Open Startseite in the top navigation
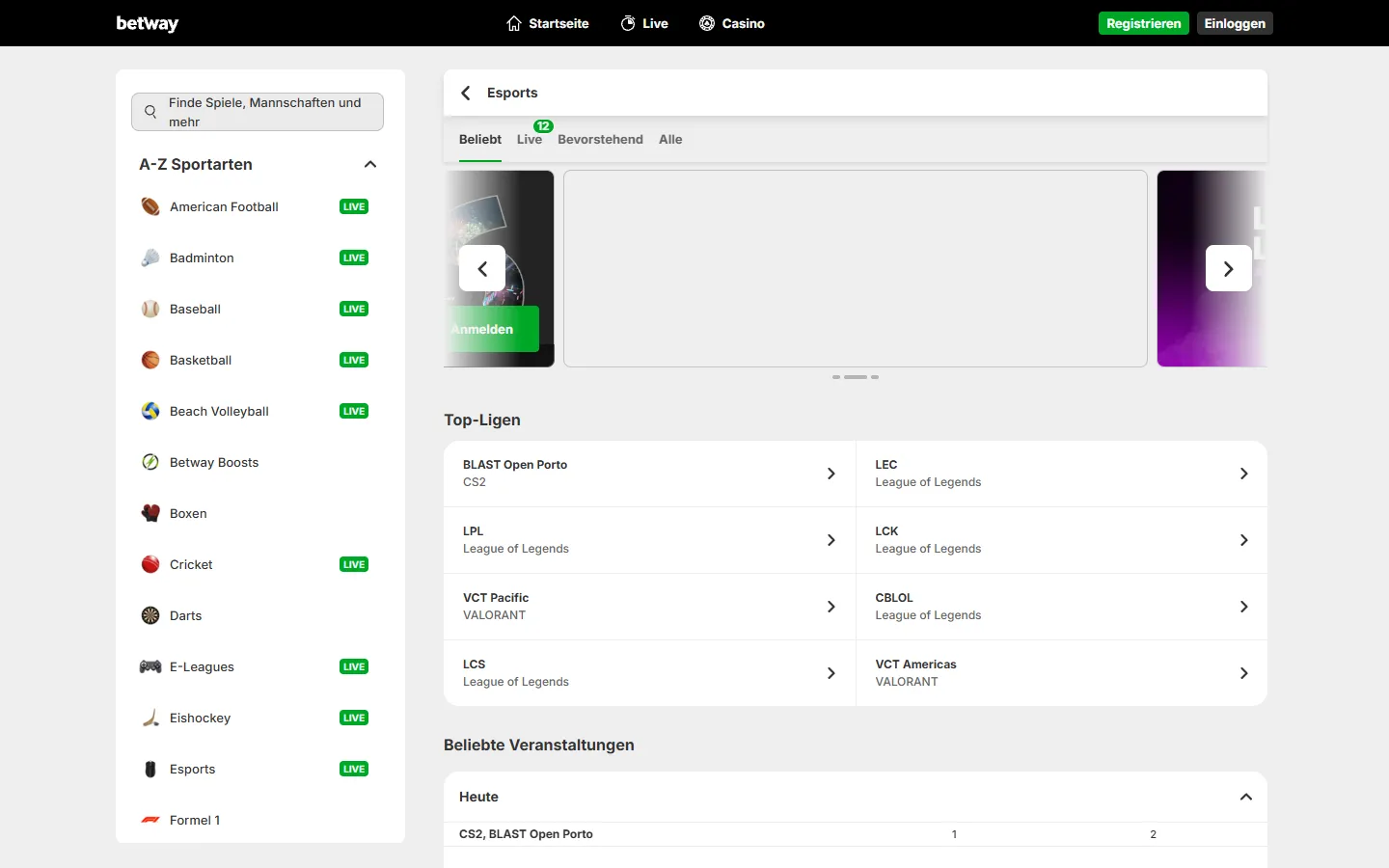 coord(548,23)
